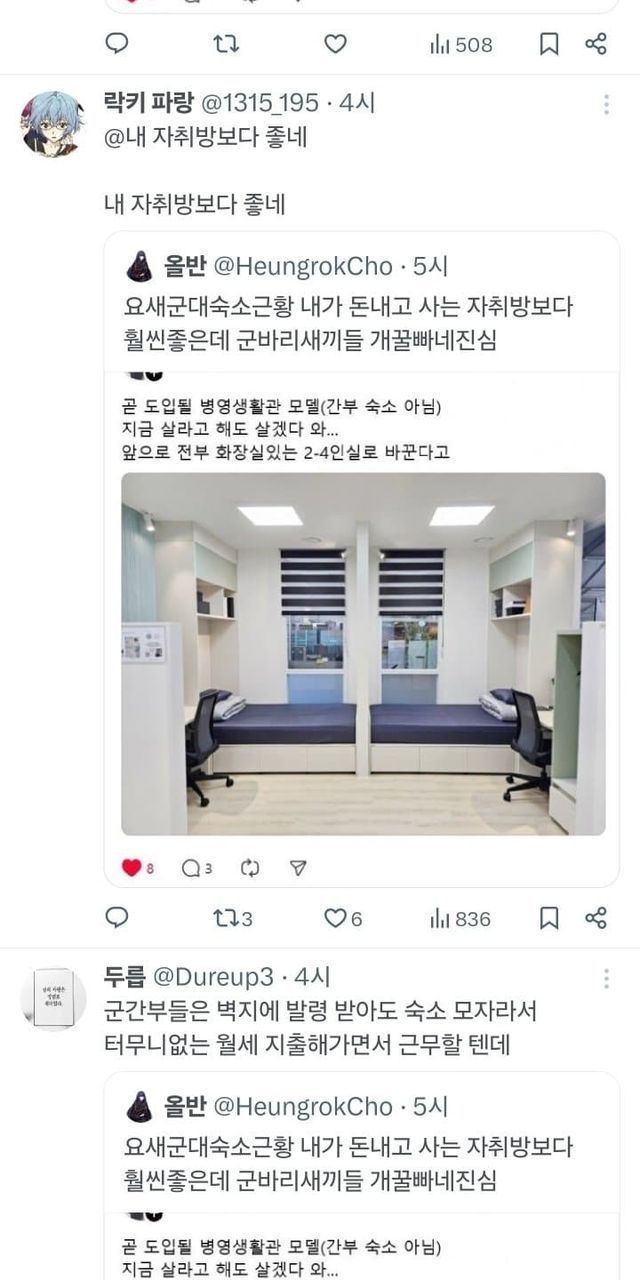Open the @1315_195 user handle
This screenshot has width=640, height=1280.
point(262,103)
